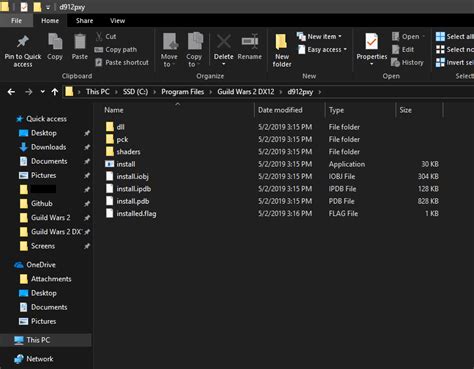This screenshot has width=474, height=369.
Task: Click the Copy ribbon icon
Action: tap(55, 42)
